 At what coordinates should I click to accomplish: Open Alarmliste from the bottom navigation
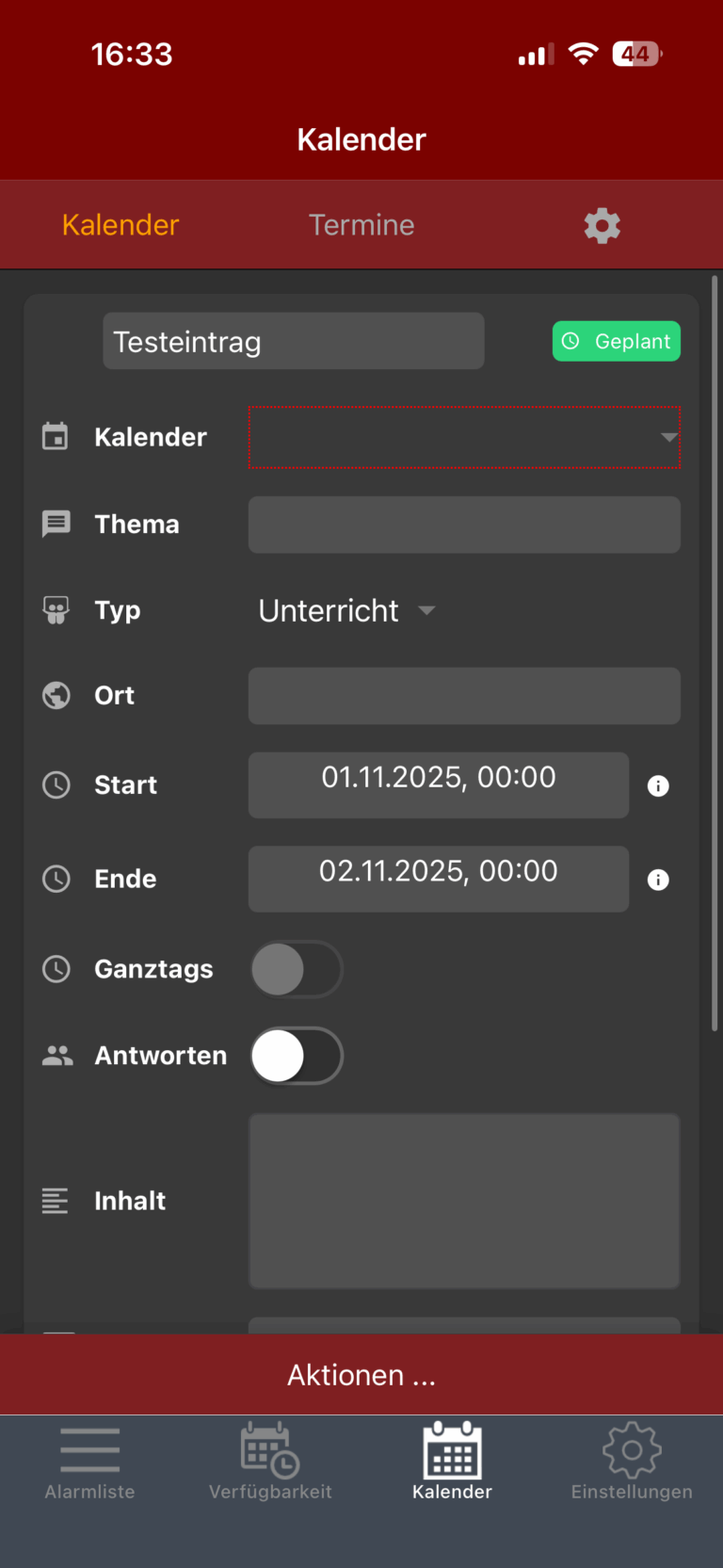point(90,1461)
